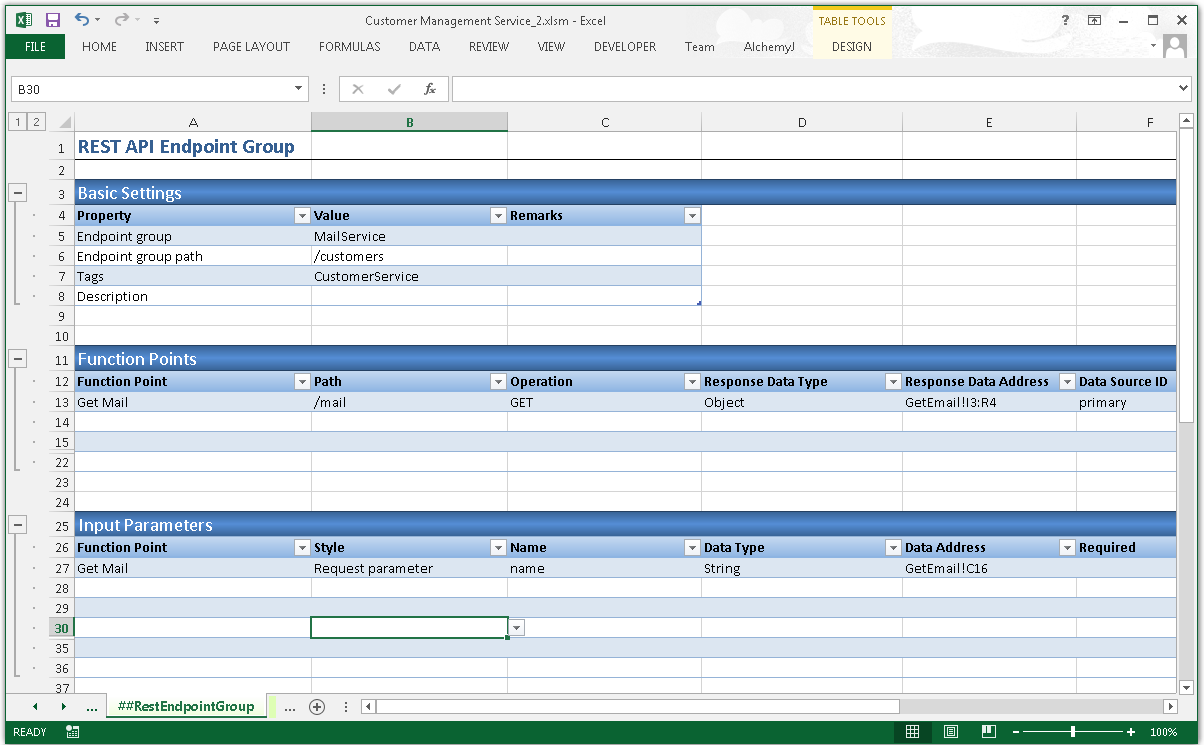Click the green FILE button
Image resolution: width=1204 pixels, height=745 pixels.
pos(35,47)
